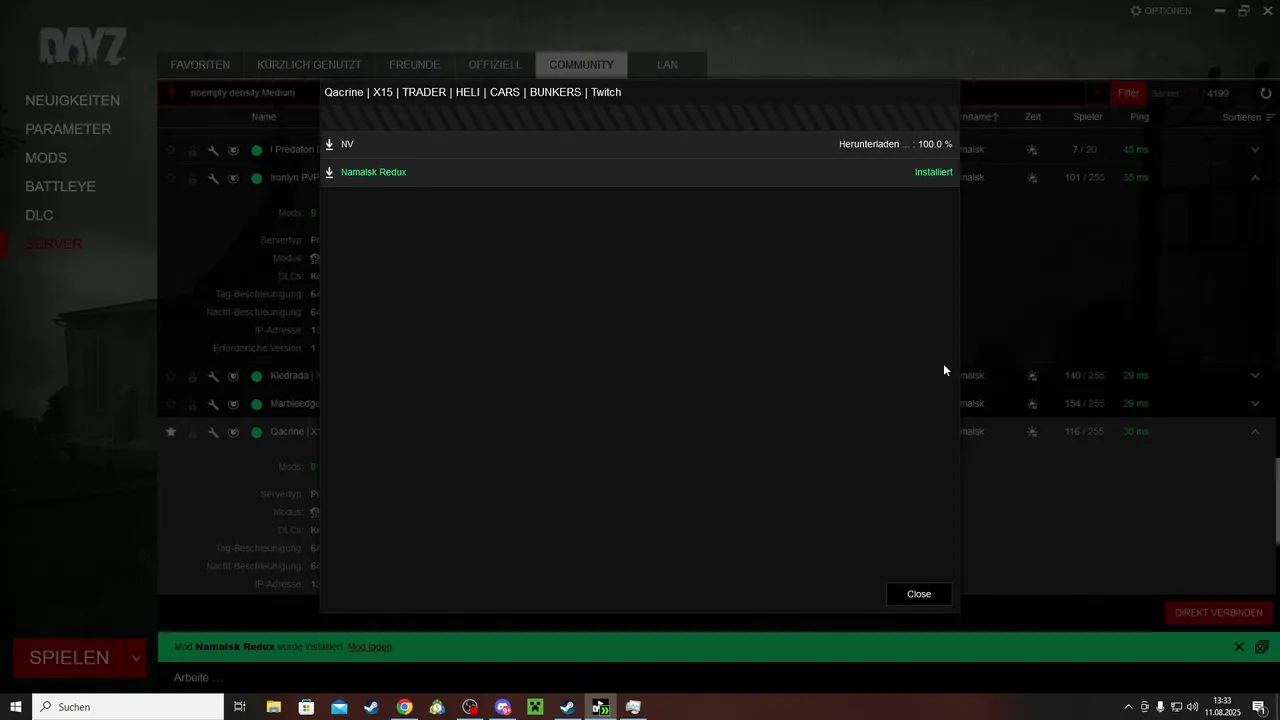Image resolution: width=1280 pixels, height=720 pixels.
Task: Open BATTLEYE in the sidebar
Action: (60, 187)
